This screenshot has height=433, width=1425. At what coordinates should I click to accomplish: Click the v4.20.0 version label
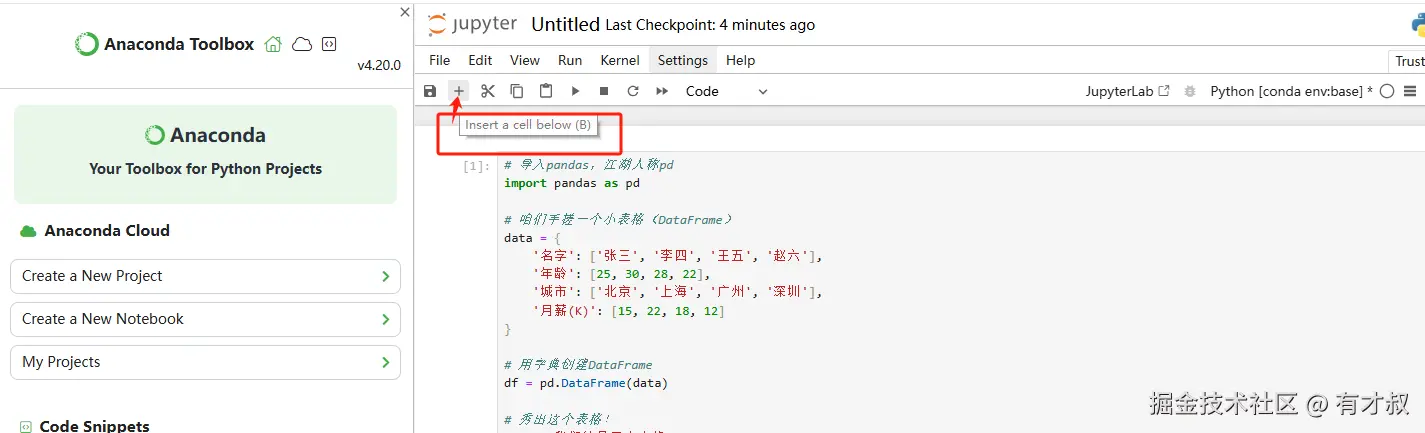[x=379, y=65]
